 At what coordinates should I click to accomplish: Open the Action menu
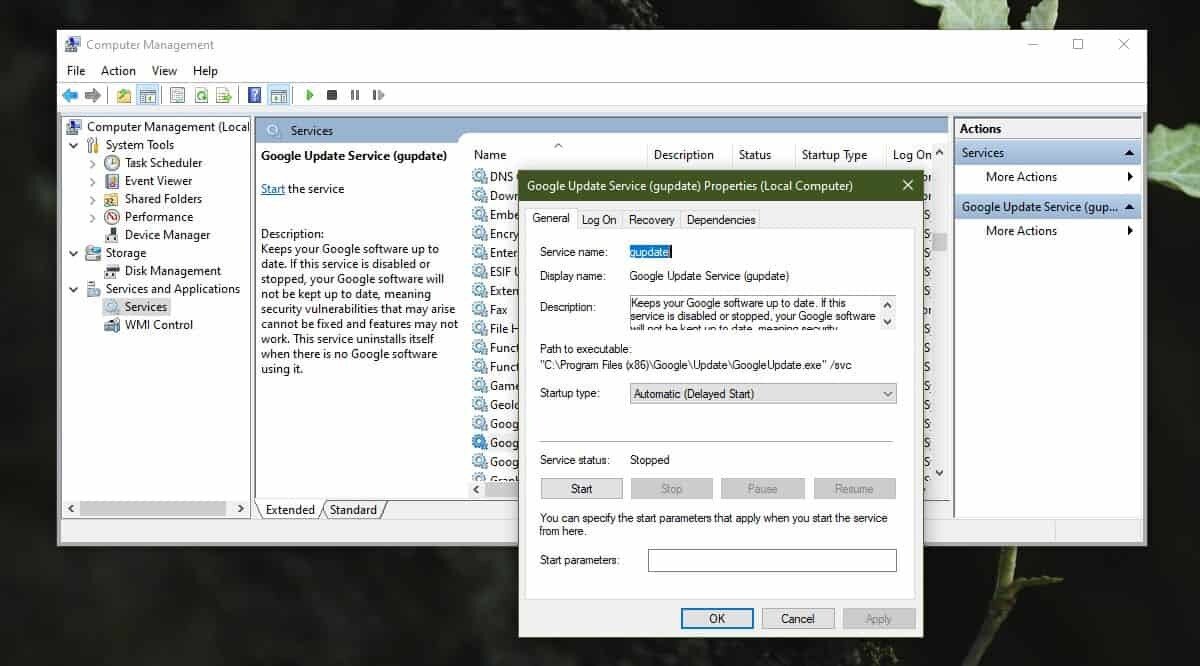pyautogui.click(x=118, y=70)
